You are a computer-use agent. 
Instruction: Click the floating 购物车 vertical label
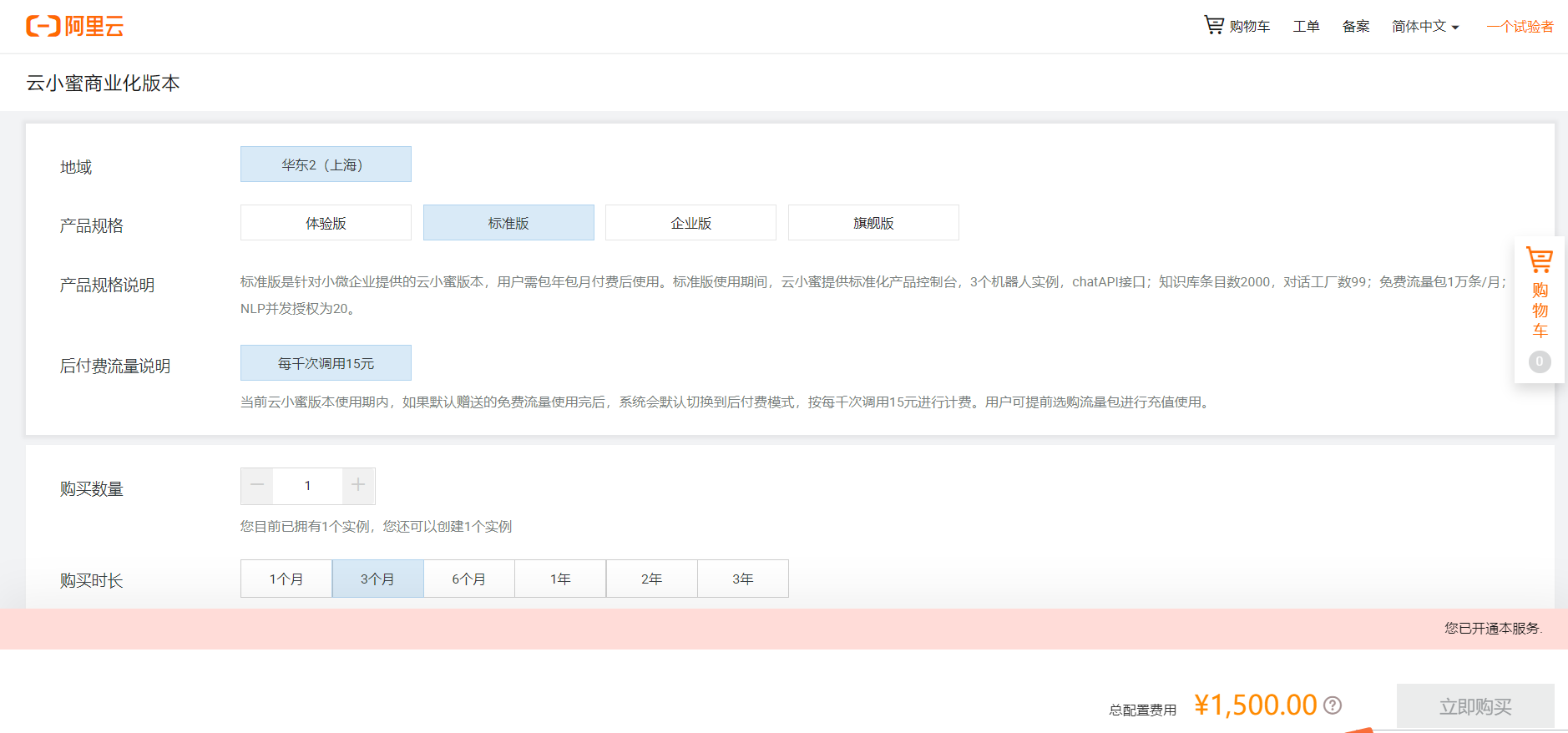[x=1540, y=311]
